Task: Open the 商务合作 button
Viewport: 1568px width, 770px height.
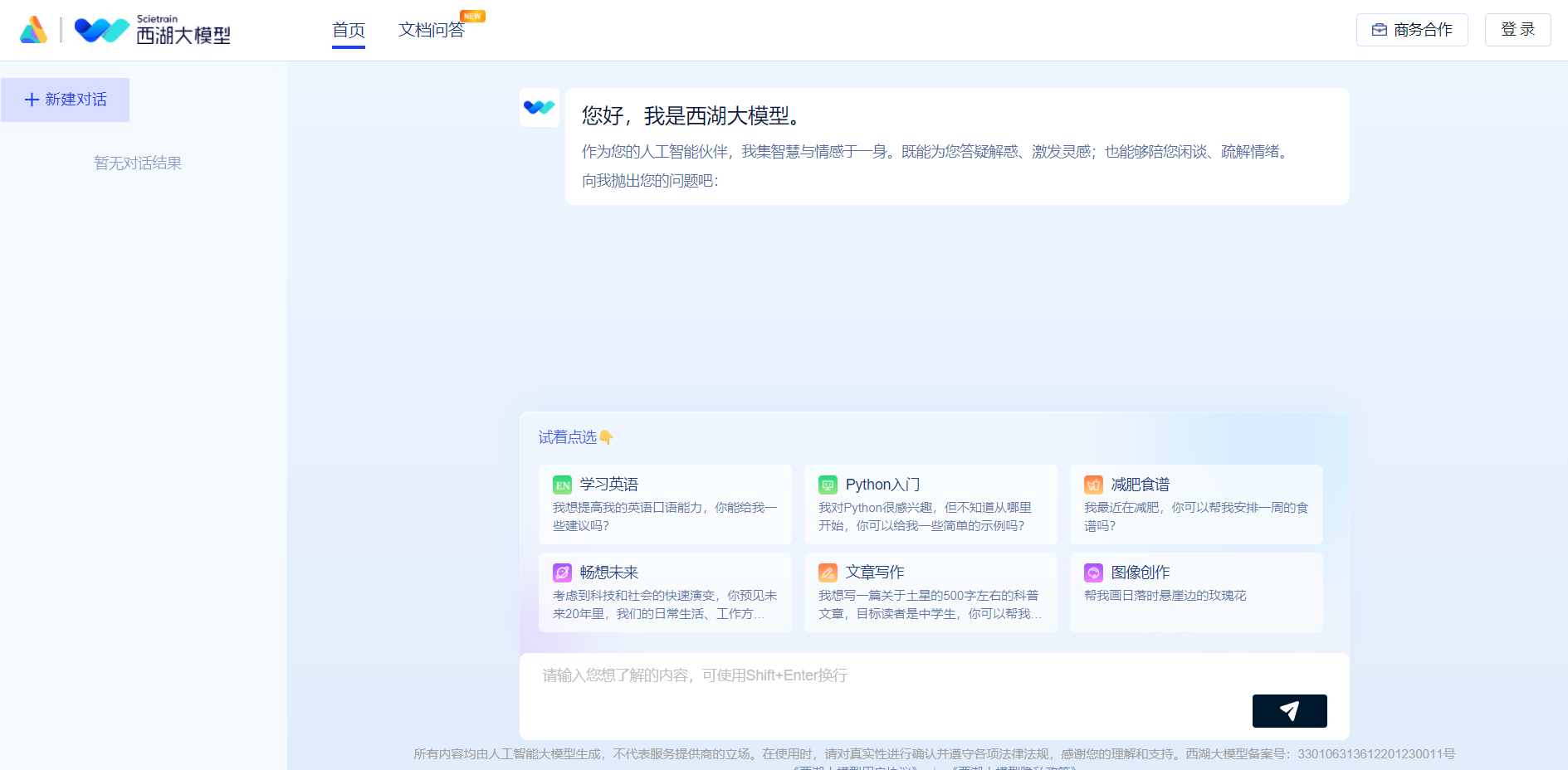Action: coord(1412,30)
